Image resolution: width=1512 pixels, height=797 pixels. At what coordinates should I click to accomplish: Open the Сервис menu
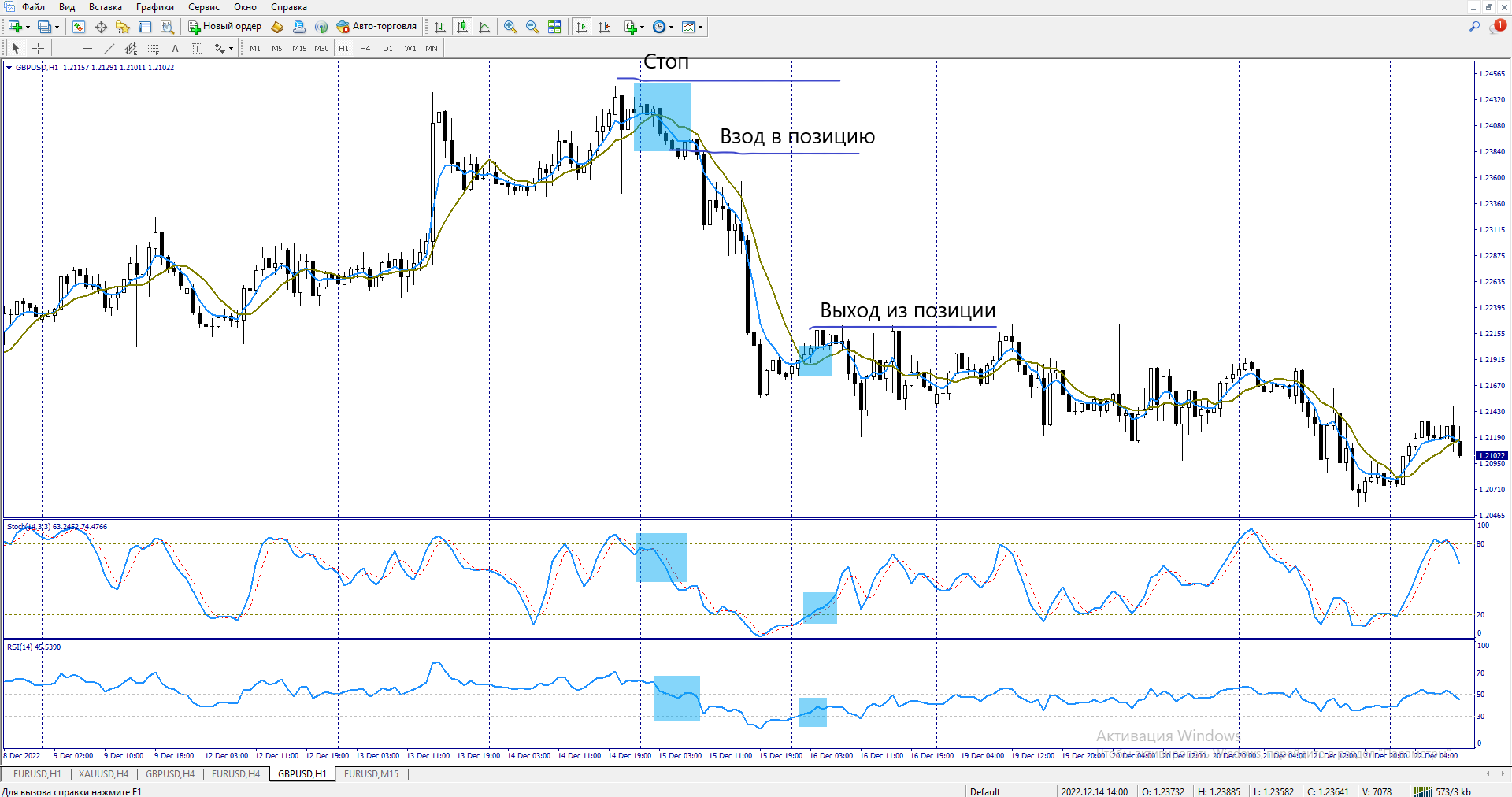[x=204, y=7]
